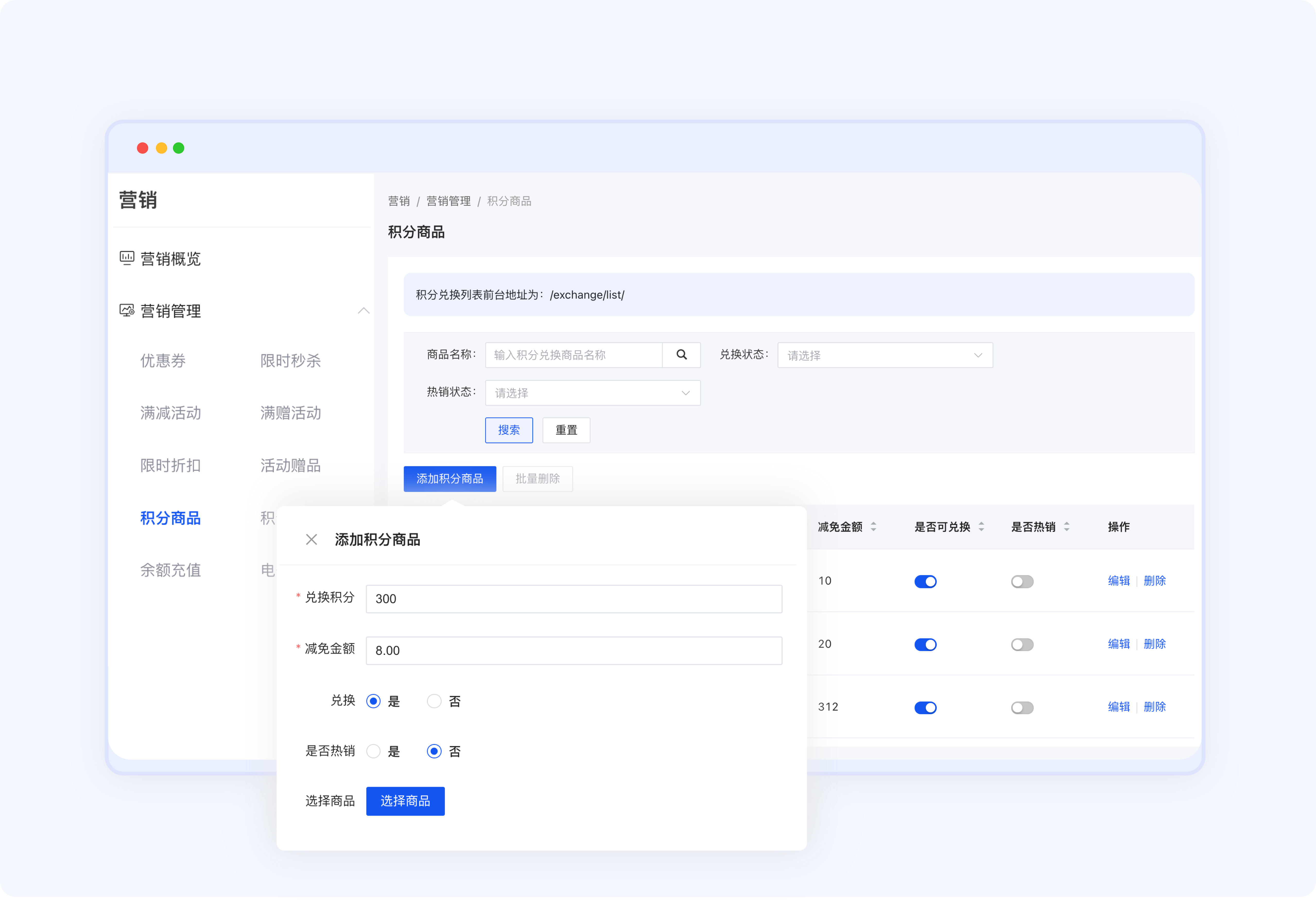Click the 兑换积分 input field

point(574,599)
